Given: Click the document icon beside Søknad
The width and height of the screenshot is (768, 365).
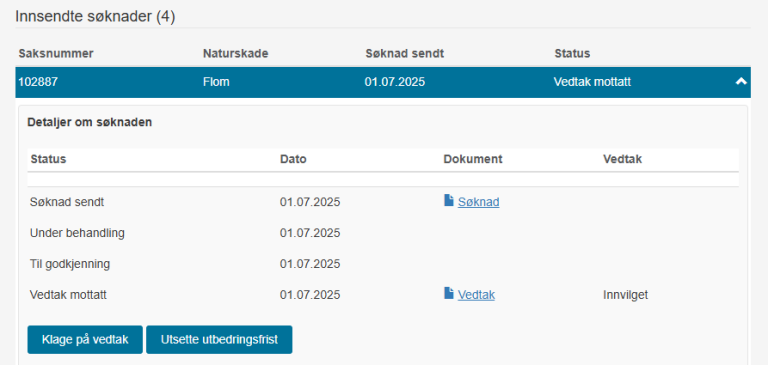Looking at the screenshot, I should [x=449, y=200].
